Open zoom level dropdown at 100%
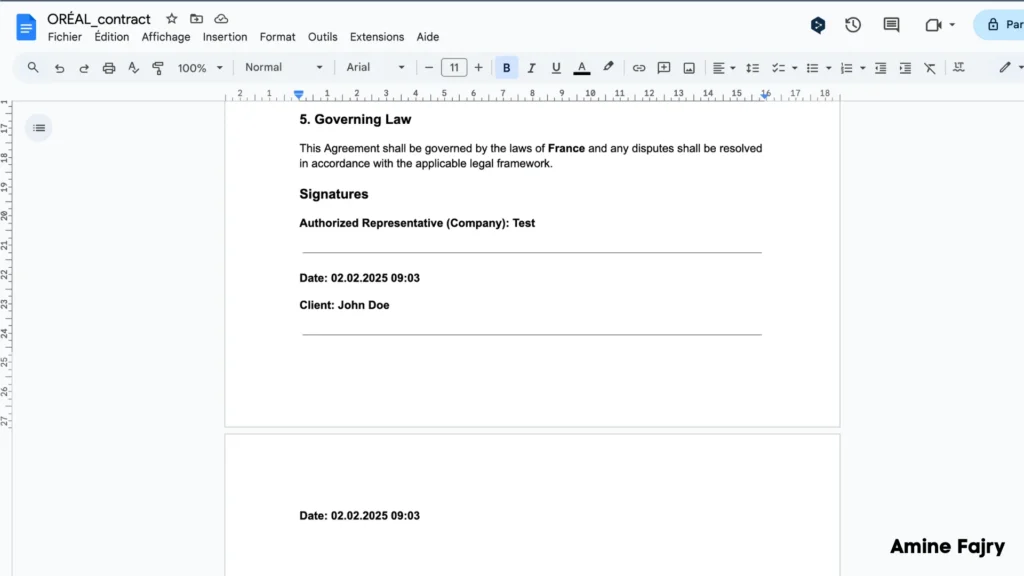The image size is (1024, 576). pos(200,68)
